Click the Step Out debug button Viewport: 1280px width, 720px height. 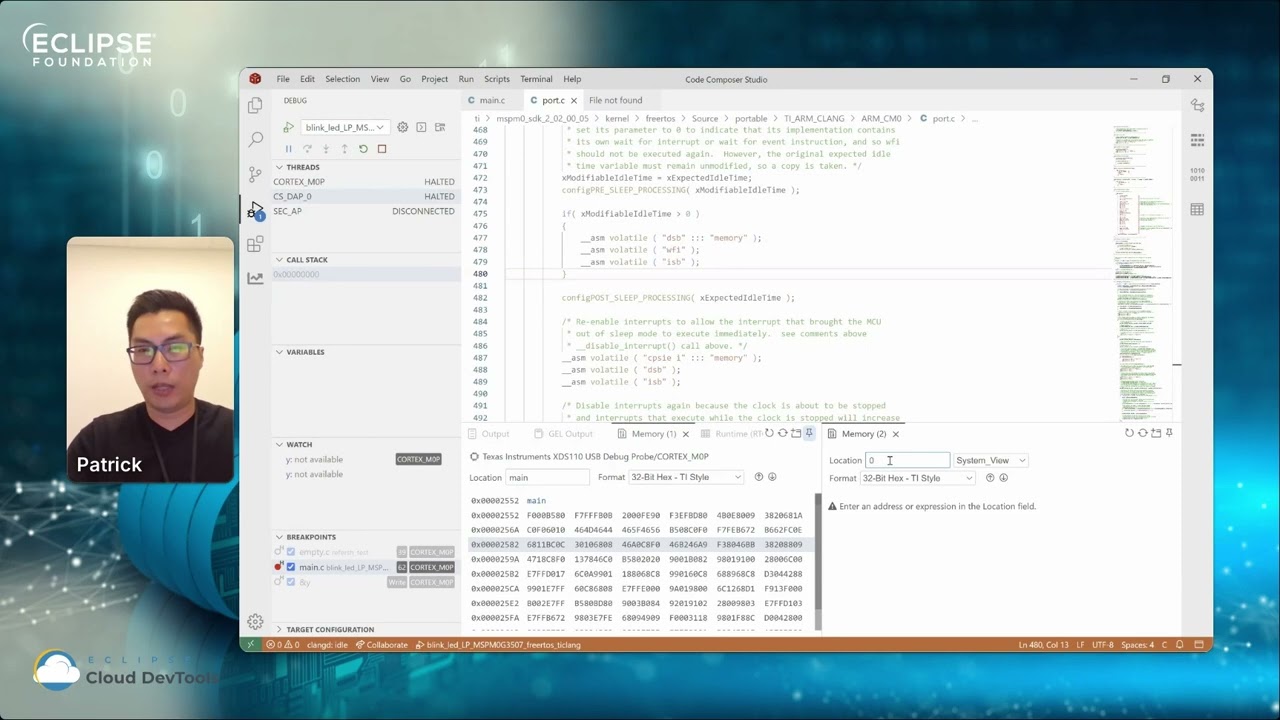coord(344,149)
